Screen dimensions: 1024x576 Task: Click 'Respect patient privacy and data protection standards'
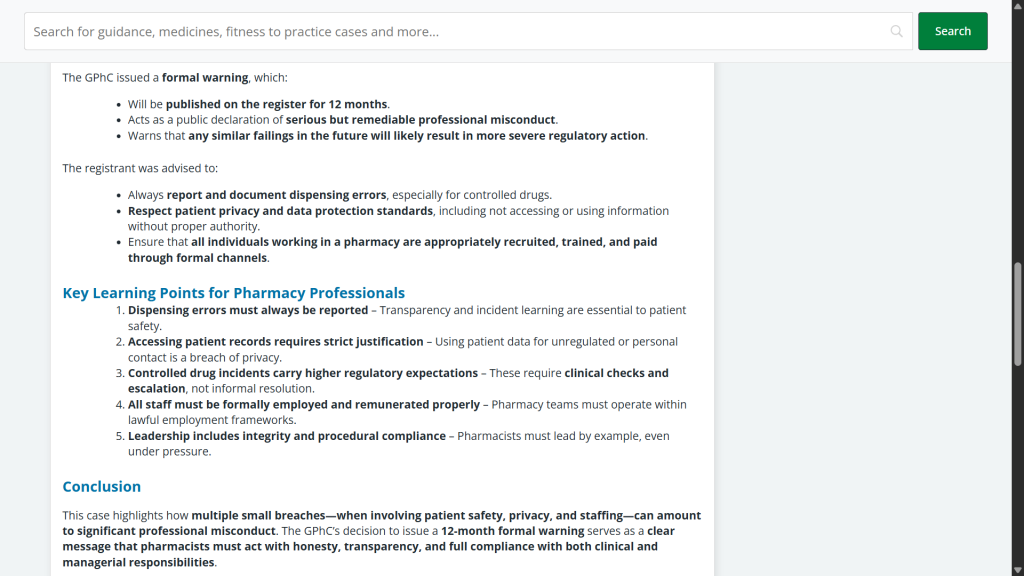coord(280,211)
